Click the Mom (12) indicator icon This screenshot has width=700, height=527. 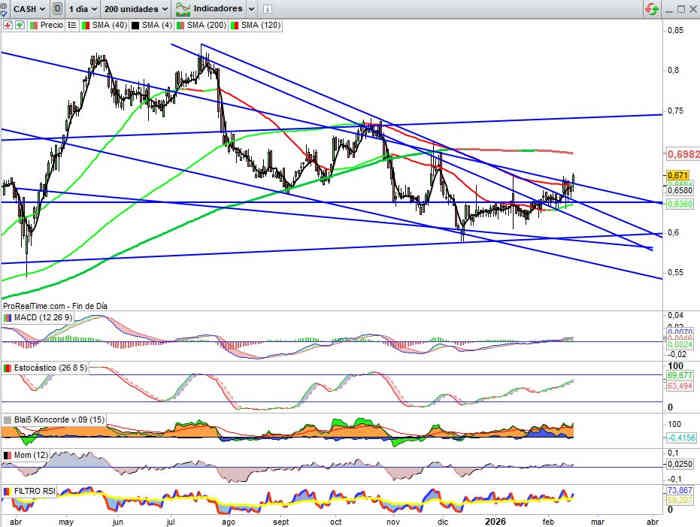tap(8, 456)
